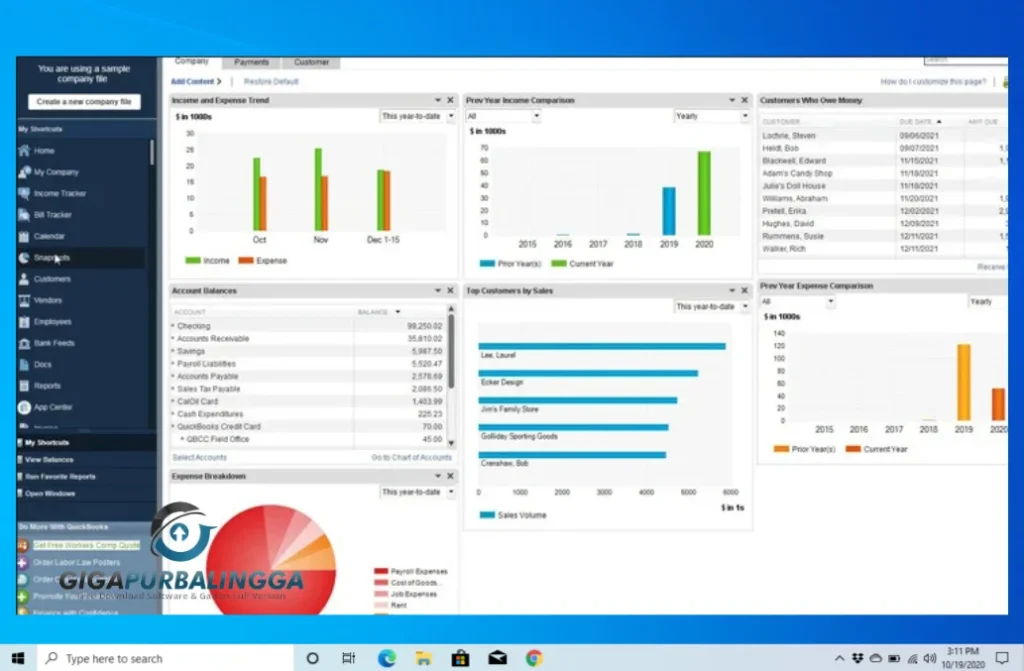Create a new company file
Image resolution: width=1024 pixels, height=671 pixels.
coord(85,102)
